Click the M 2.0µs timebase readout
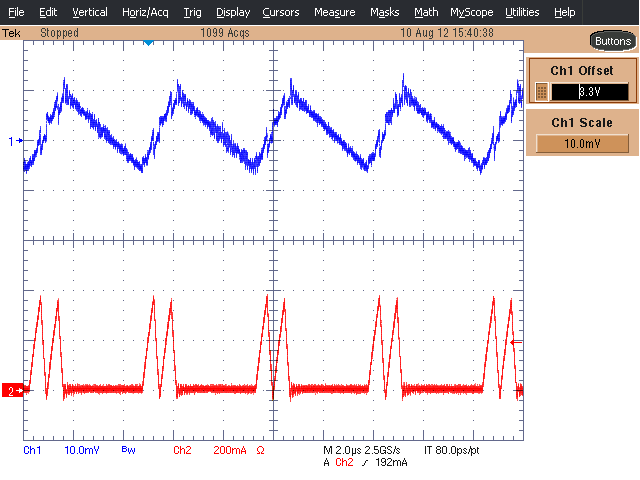Image resolution: width=640 pixels, height=480 pixels. (x=342, y=450)
